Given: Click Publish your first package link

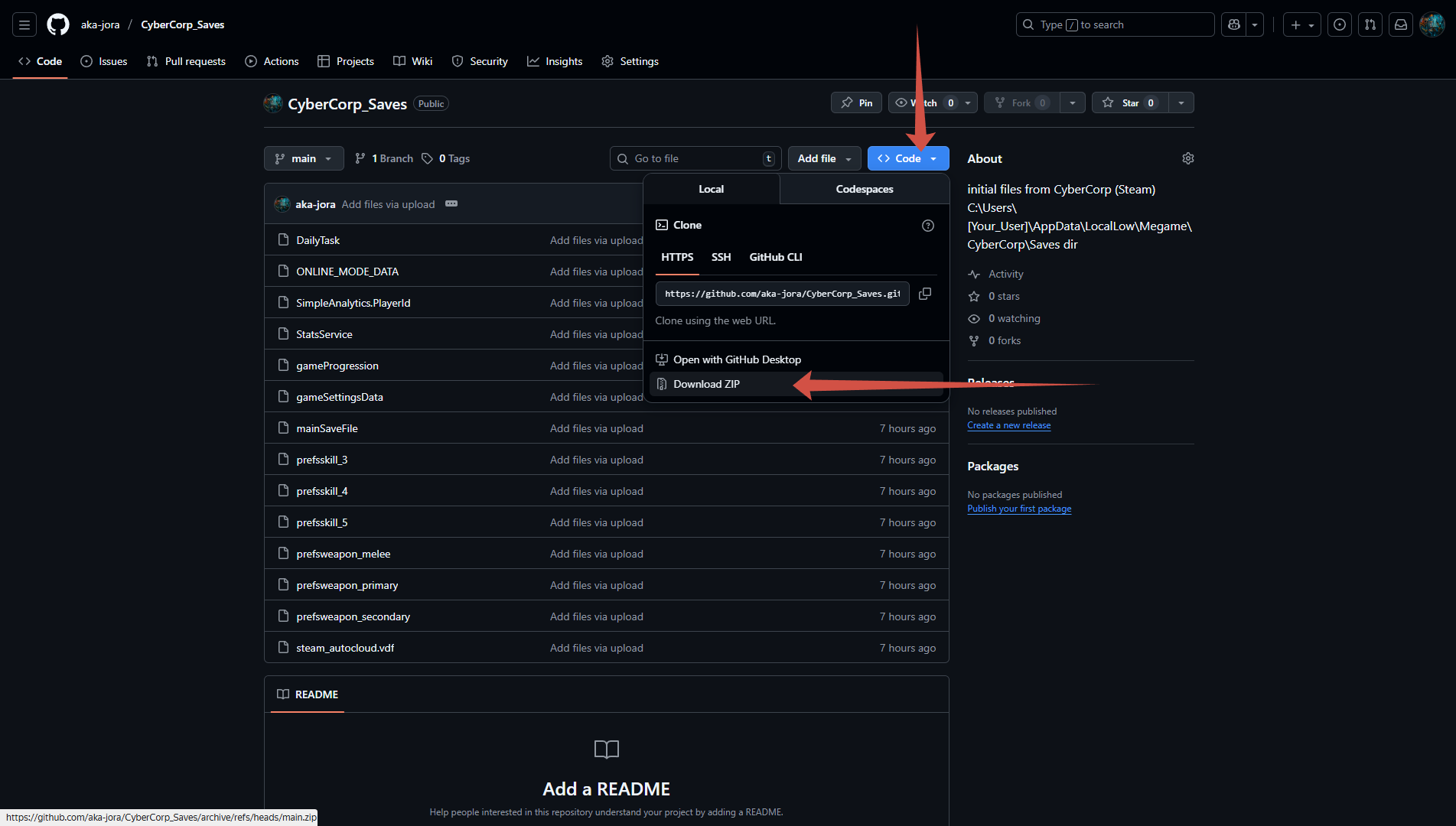Looking at the screenshot, I should coord(1019,509).
